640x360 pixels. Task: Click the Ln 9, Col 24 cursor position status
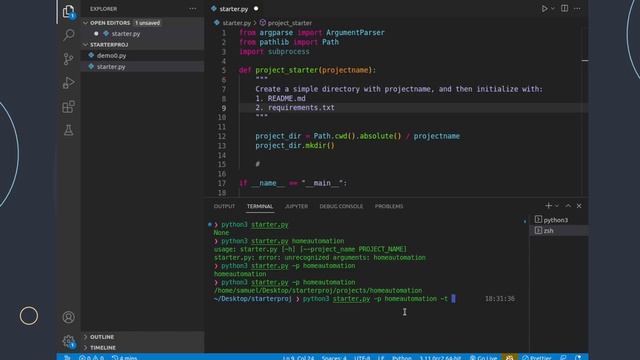(298, 357)
